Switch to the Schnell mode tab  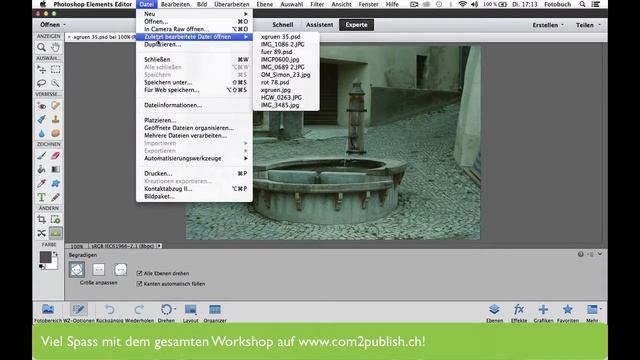pos(282,25)
